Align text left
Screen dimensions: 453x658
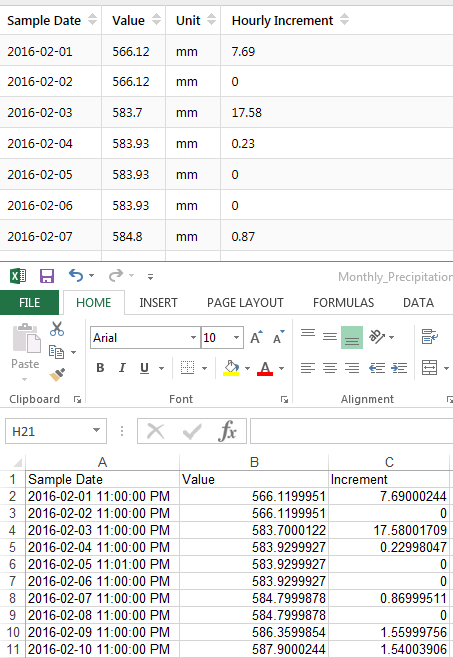pyautogui.click(x=308, y=368)
